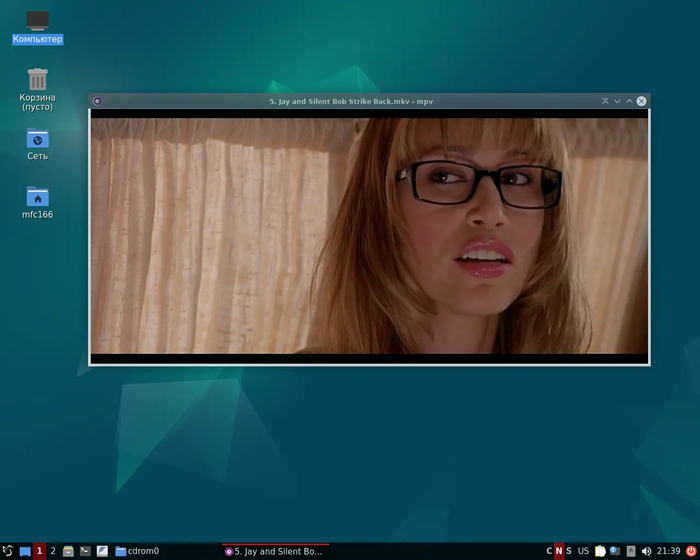The image size is (700, 560).
Task: Toggle Caps Lock indicator C
Action: [549, 551]
